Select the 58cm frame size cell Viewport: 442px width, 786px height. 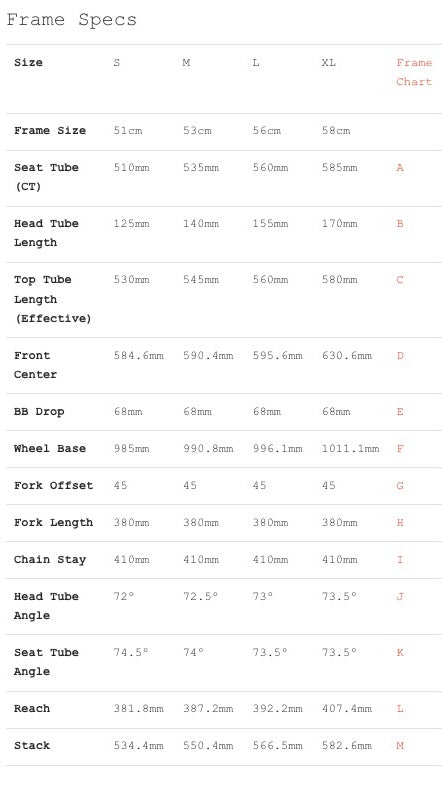336,131
